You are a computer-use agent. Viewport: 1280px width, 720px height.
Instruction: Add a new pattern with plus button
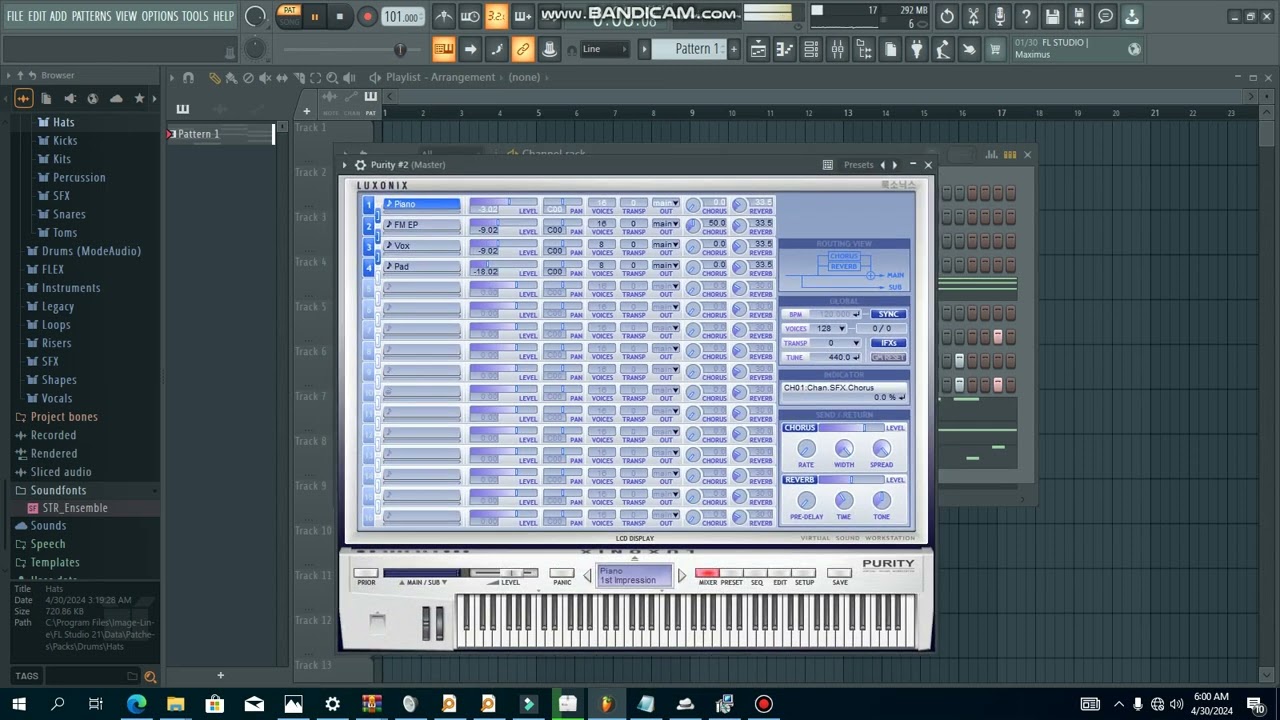click(733, 49)
